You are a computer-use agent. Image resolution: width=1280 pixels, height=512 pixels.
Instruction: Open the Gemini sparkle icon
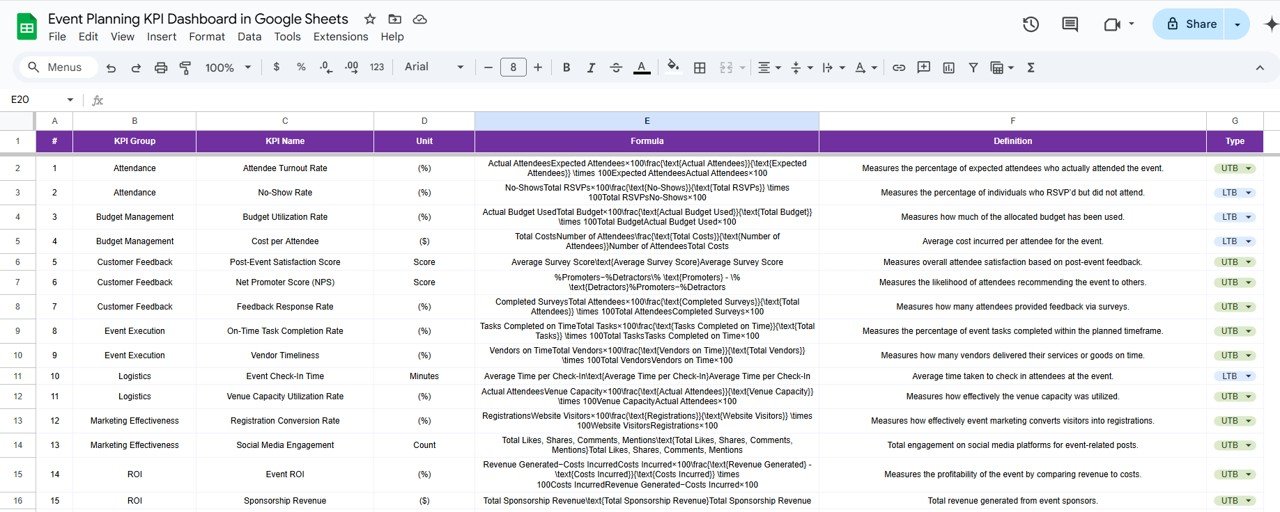point(1271,24)
